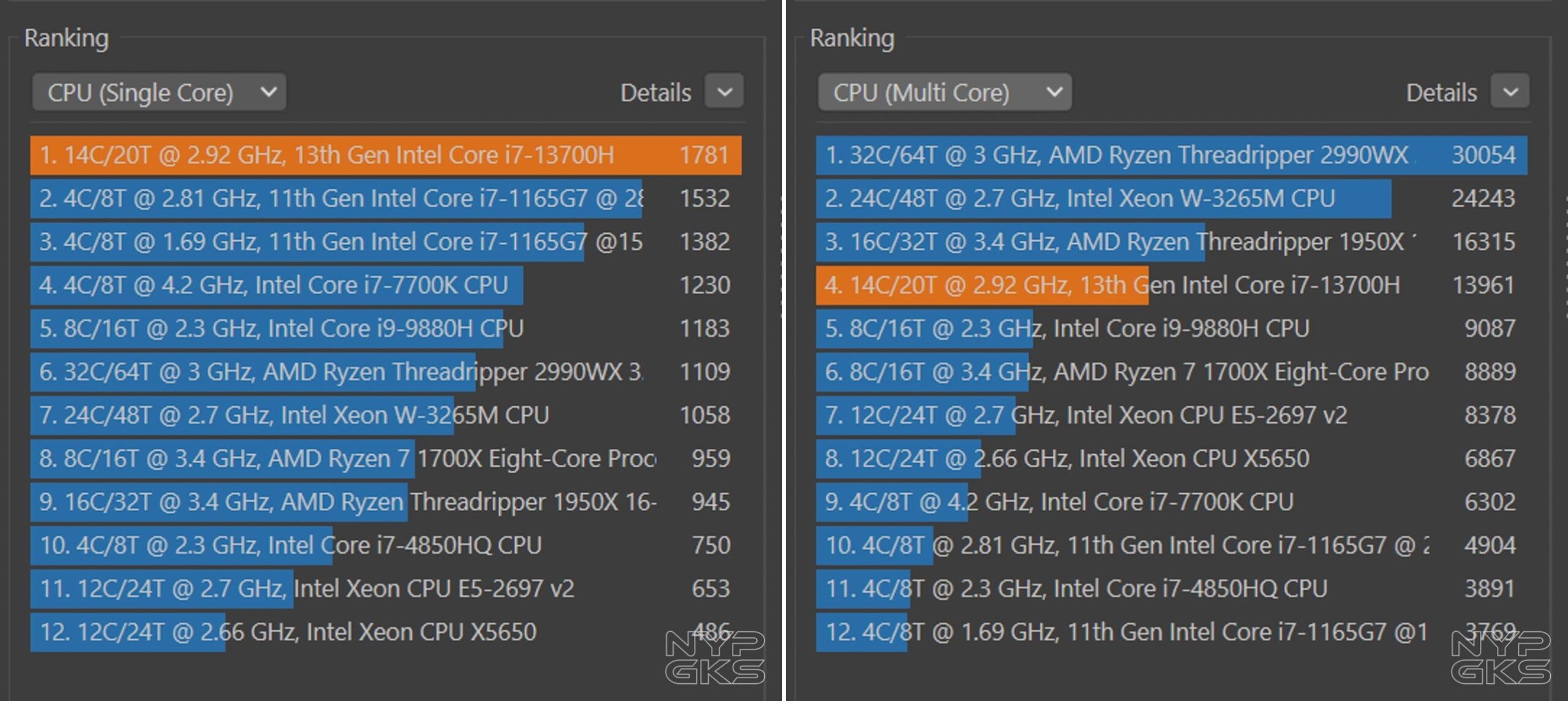Select single-core row 2 i7-1165G7 at 2.81 GHz
This screenshot has height=701, width=1568.
point(386,199)
